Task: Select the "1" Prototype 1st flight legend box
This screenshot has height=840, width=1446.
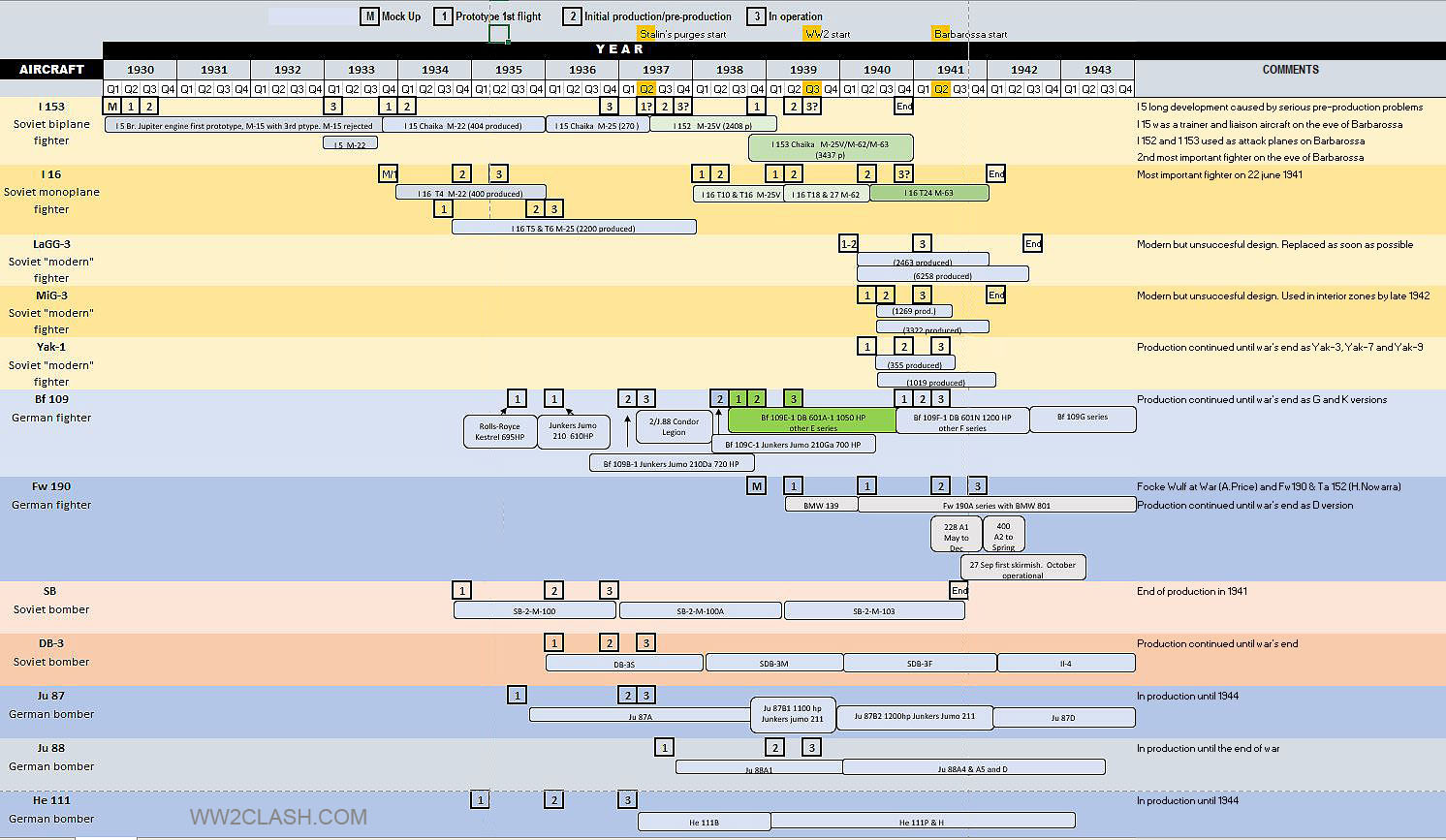Action: (443, 16)
